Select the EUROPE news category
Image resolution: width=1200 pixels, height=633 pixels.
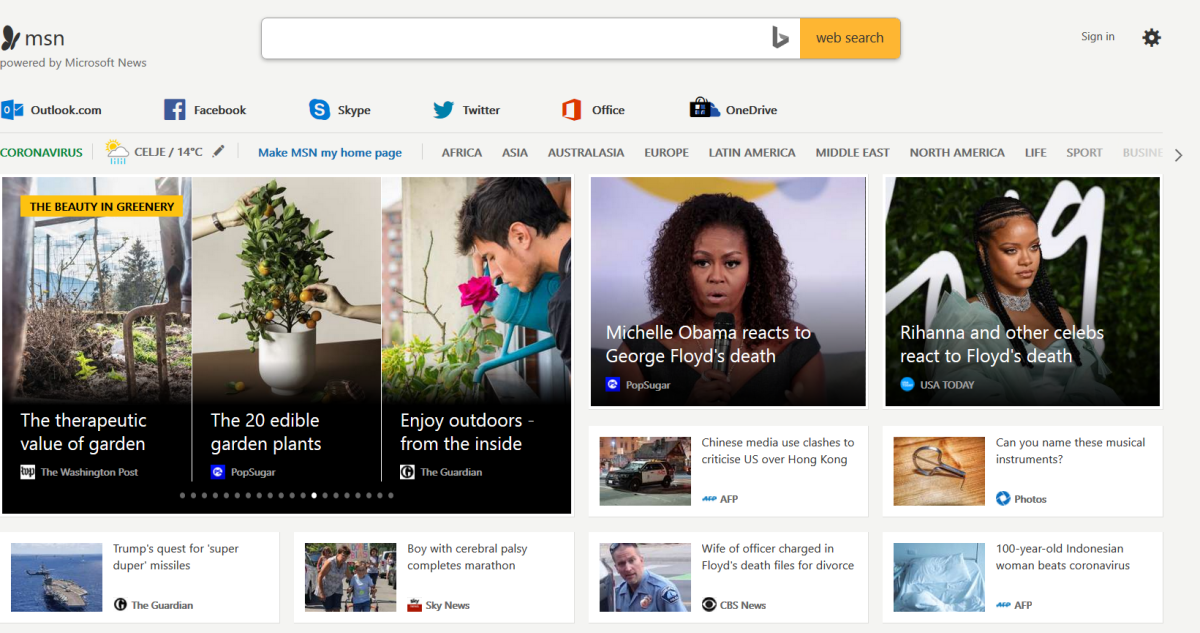point(666,153)
